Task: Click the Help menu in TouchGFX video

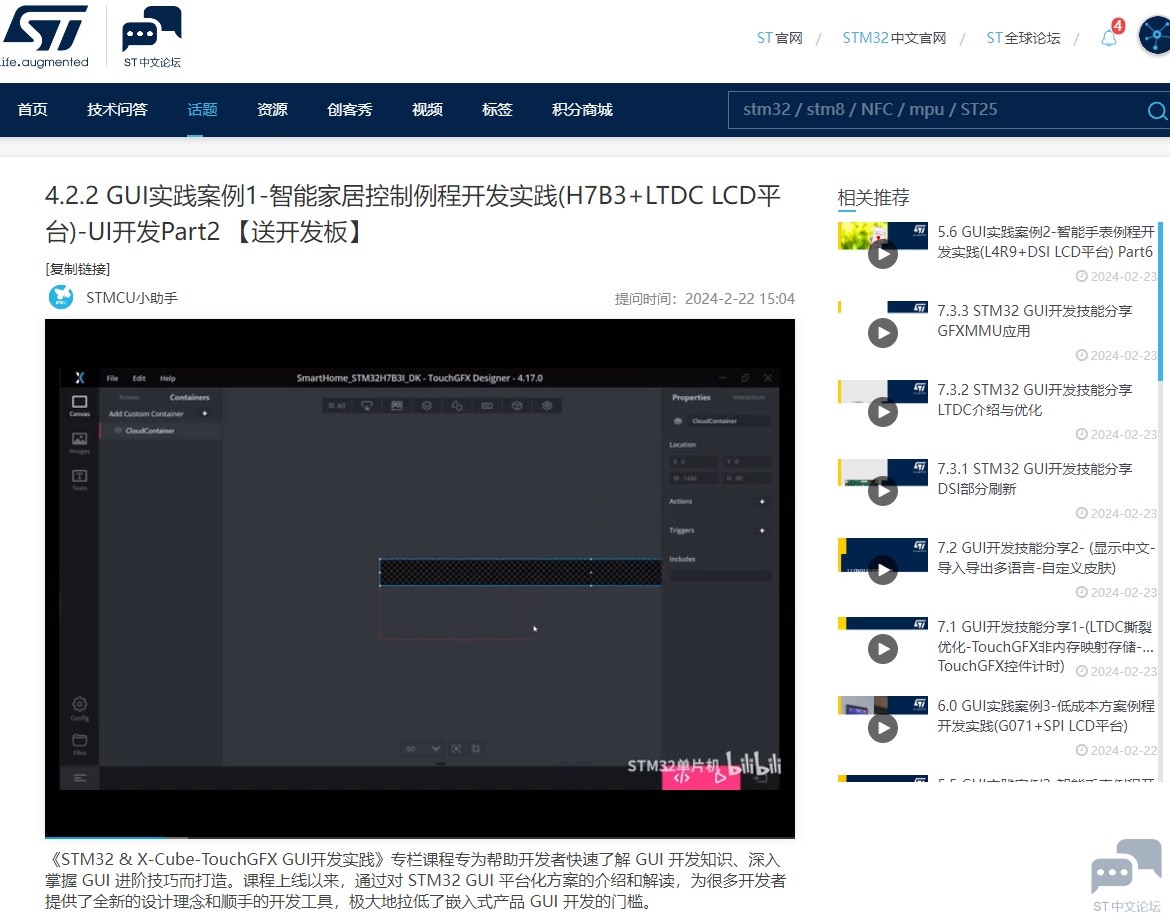Action: pos(167,378)
